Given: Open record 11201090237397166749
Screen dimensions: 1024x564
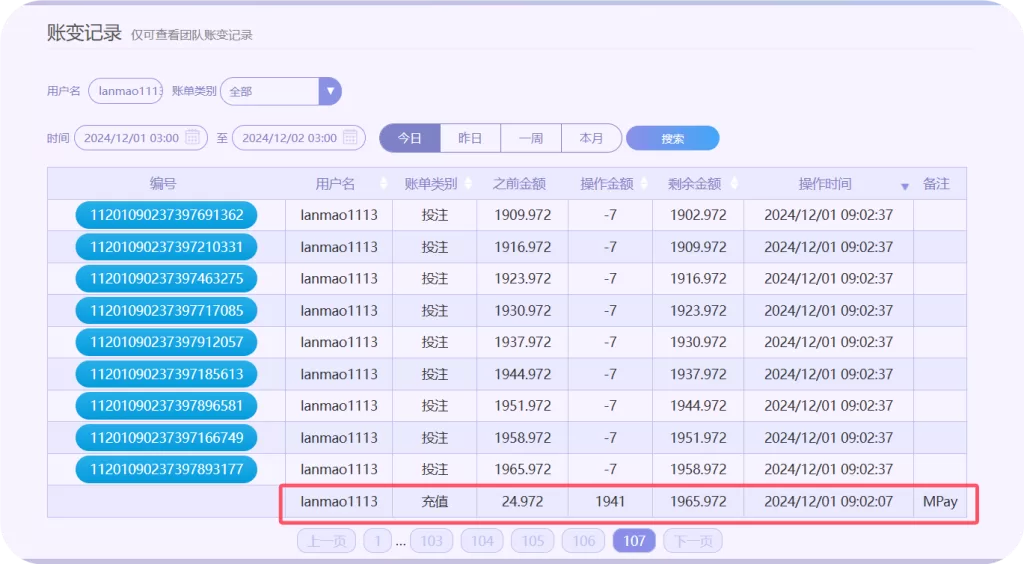Looking at the screenshot, I should 167,437.
